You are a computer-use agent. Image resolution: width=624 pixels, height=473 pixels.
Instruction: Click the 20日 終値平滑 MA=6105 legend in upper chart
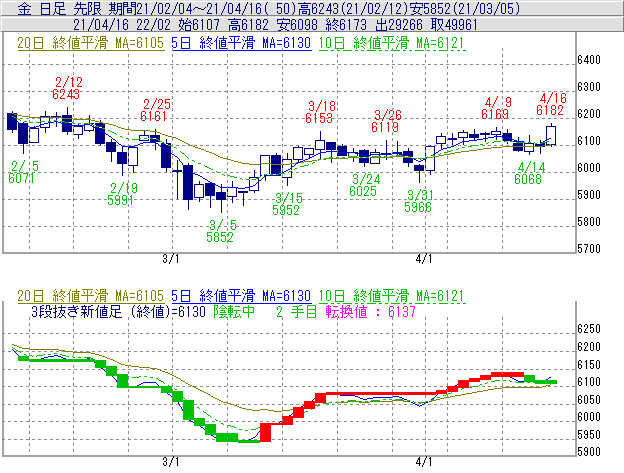point(90,43)
